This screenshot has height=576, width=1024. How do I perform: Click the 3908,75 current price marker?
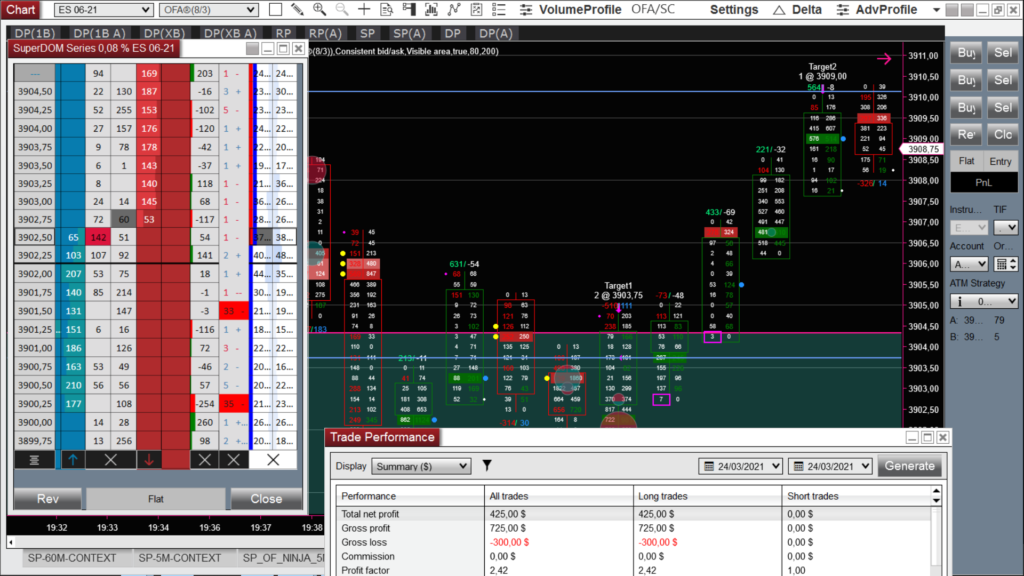pyautogui.click(x=923, y=149)
